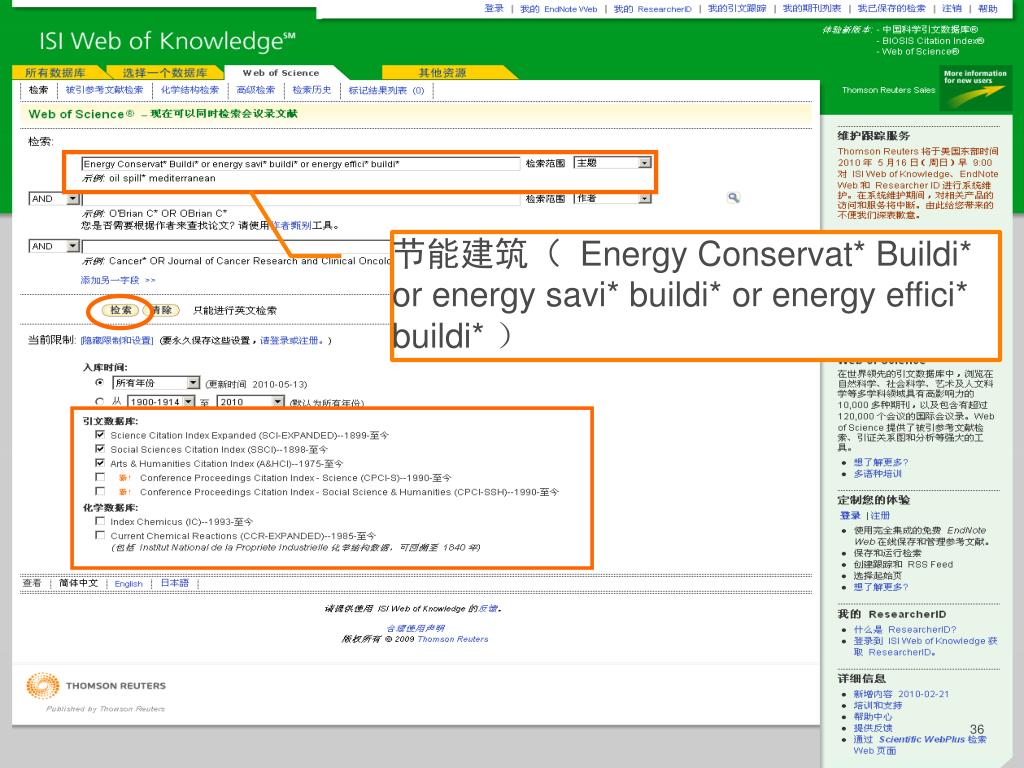
Task: Click the footer 反馈 feedback link
Action: click(488, 609)
